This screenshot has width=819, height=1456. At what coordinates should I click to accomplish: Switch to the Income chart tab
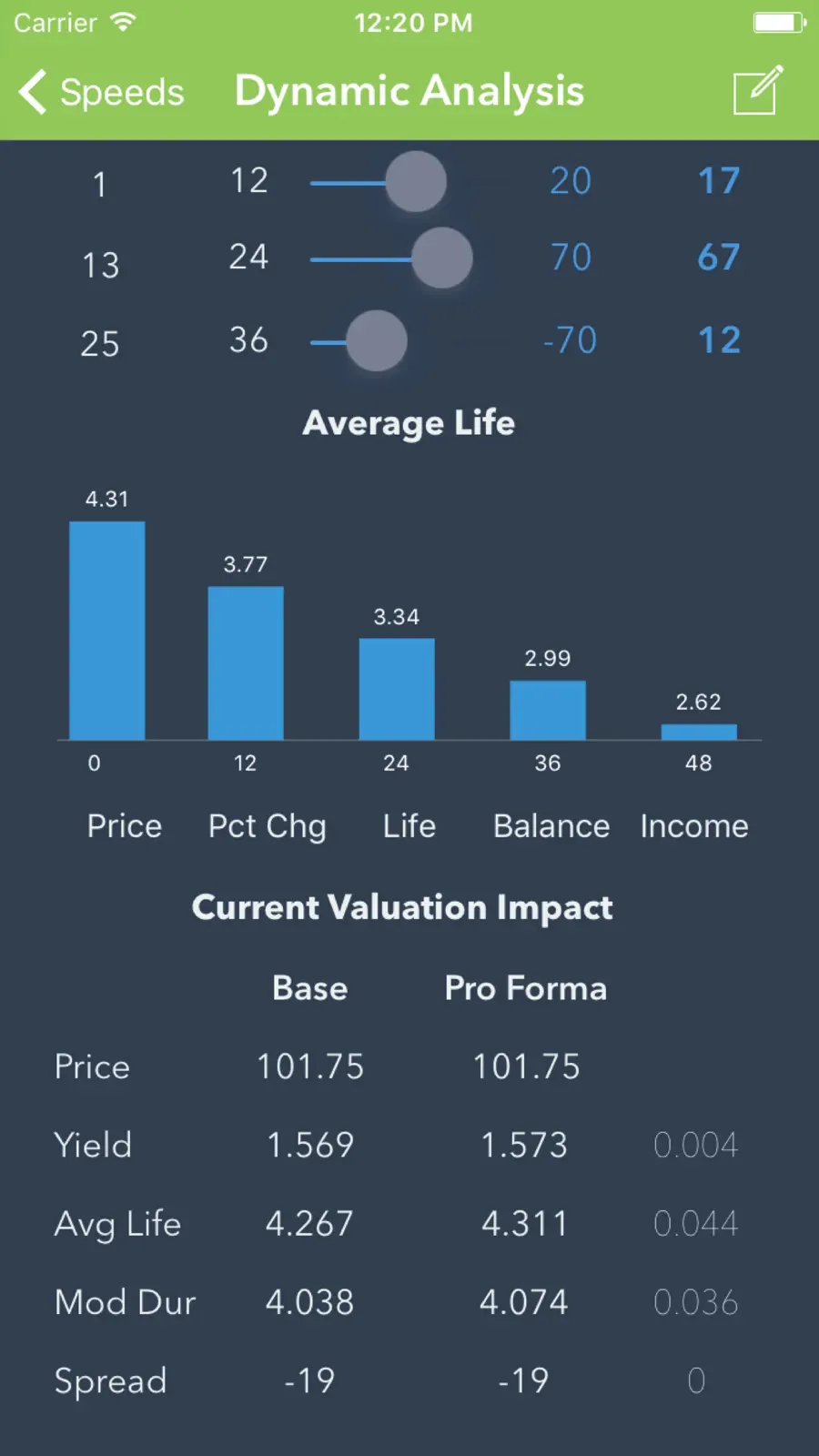coord(694,826)
